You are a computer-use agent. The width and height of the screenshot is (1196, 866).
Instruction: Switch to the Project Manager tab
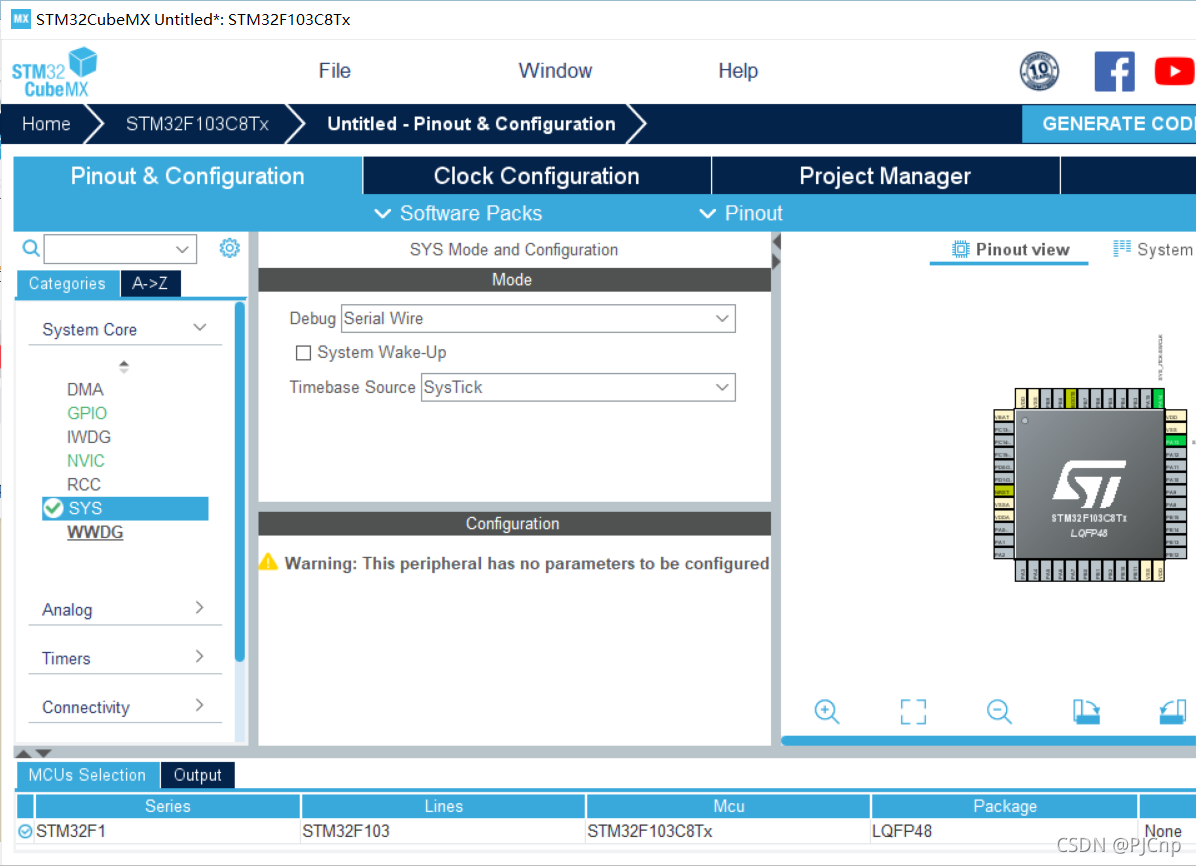click(x=886, y=175)
